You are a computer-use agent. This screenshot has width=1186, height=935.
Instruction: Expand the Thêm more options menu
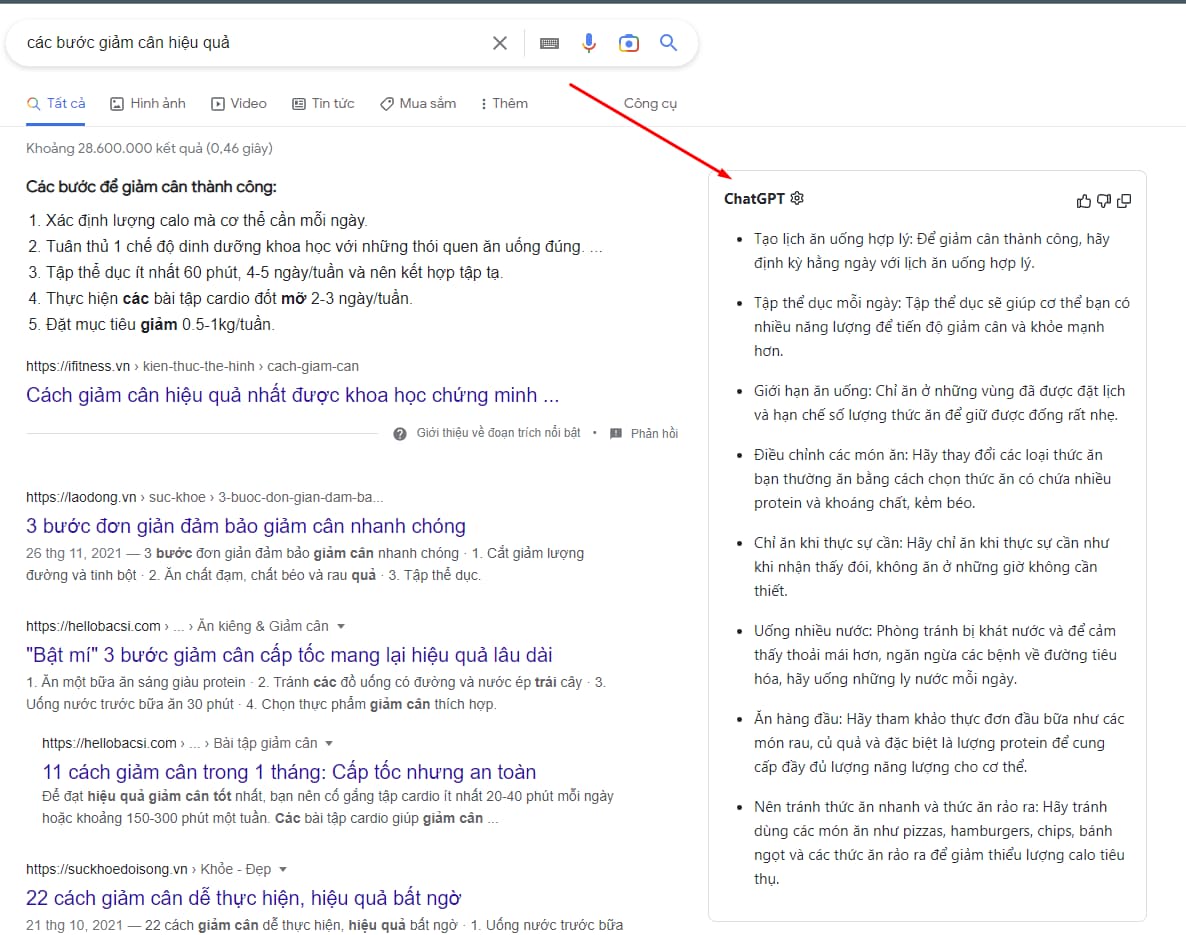503,103
